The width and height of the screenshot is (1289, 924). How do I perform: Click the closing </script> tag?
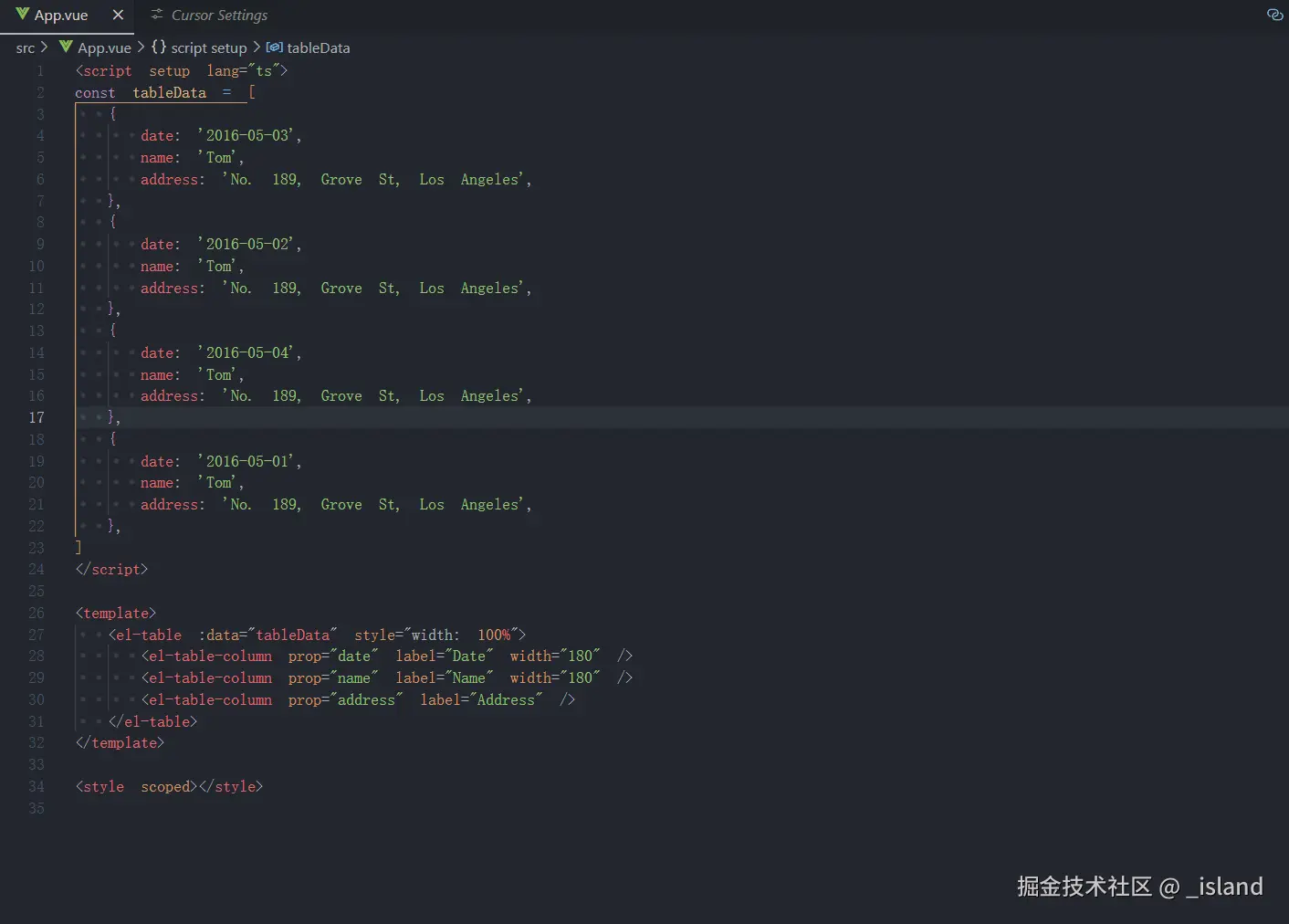tap(111, 570)
